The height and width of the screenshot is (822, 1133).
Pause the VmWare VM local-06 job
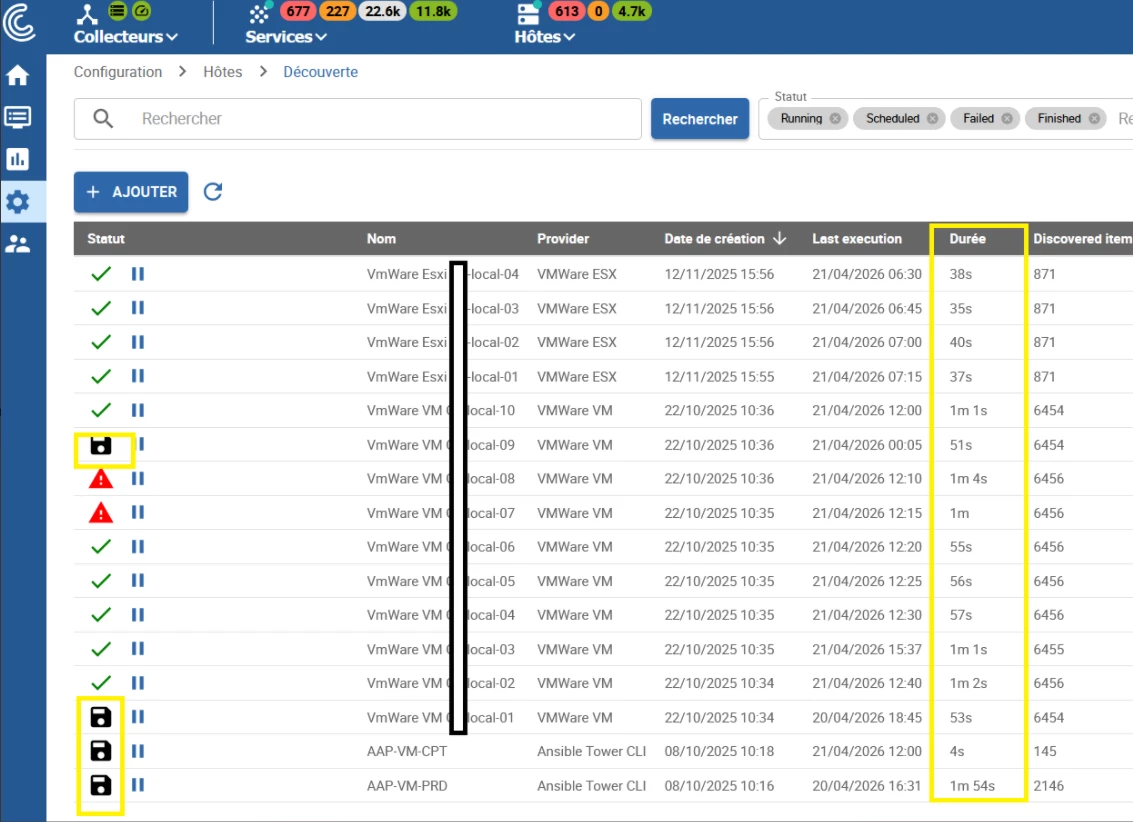pos(138,547)
